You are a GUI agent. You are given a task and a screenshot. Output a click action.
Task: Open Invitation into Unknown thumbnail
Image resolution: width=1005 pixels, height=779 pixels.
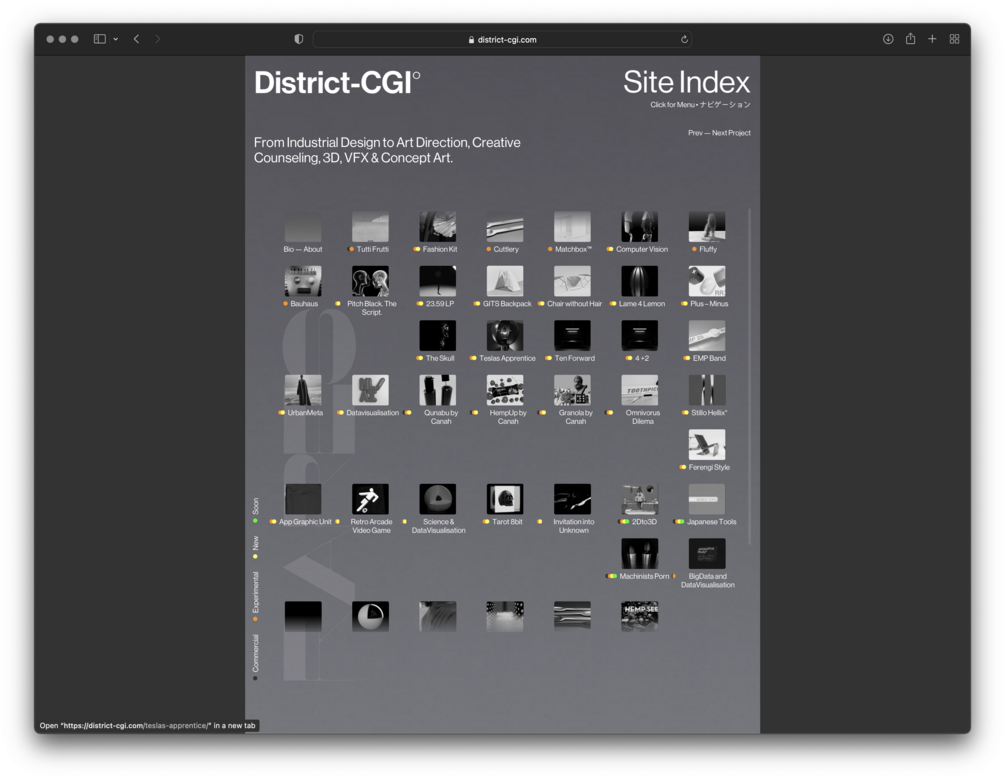572,499
